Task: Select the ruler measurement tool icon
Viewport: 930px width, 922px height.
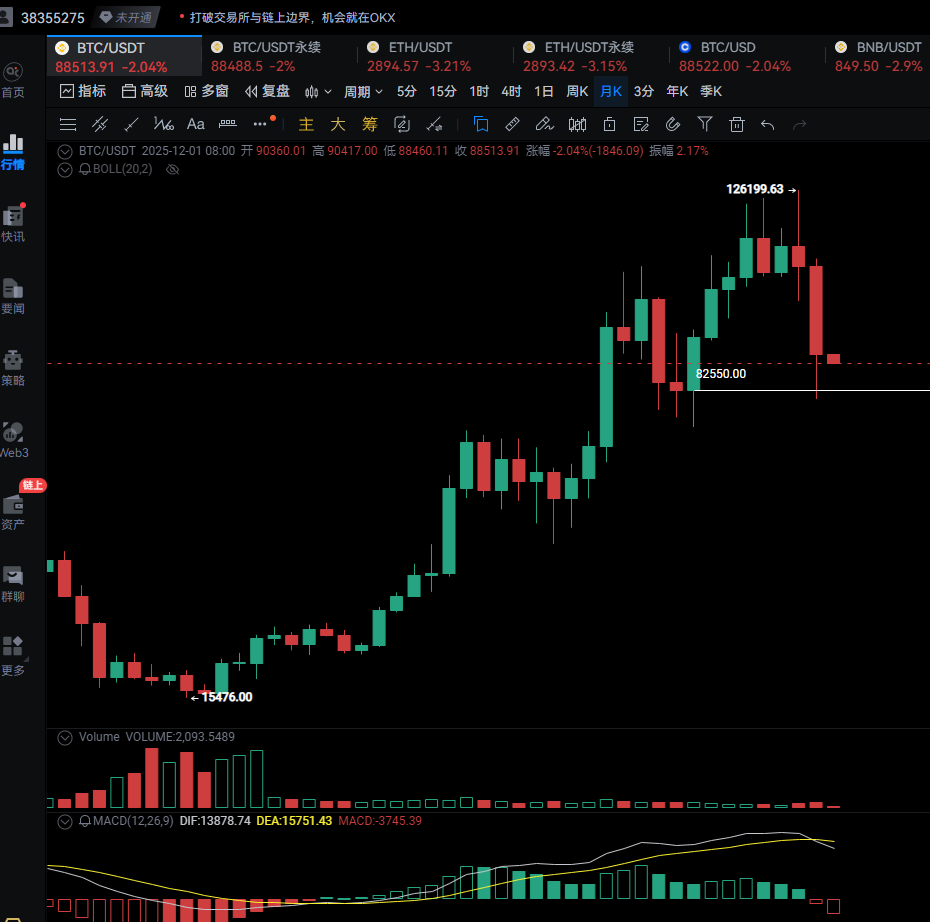Action: pos(512,124)
